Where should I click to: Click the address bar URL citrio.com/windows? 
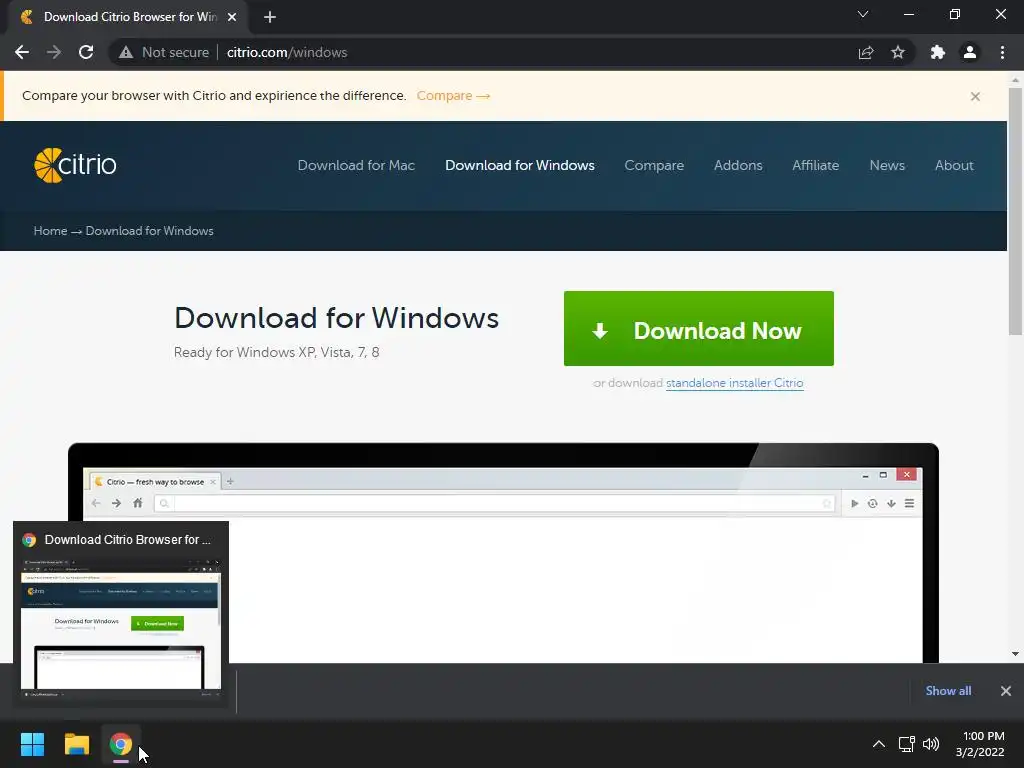point(287,52)
